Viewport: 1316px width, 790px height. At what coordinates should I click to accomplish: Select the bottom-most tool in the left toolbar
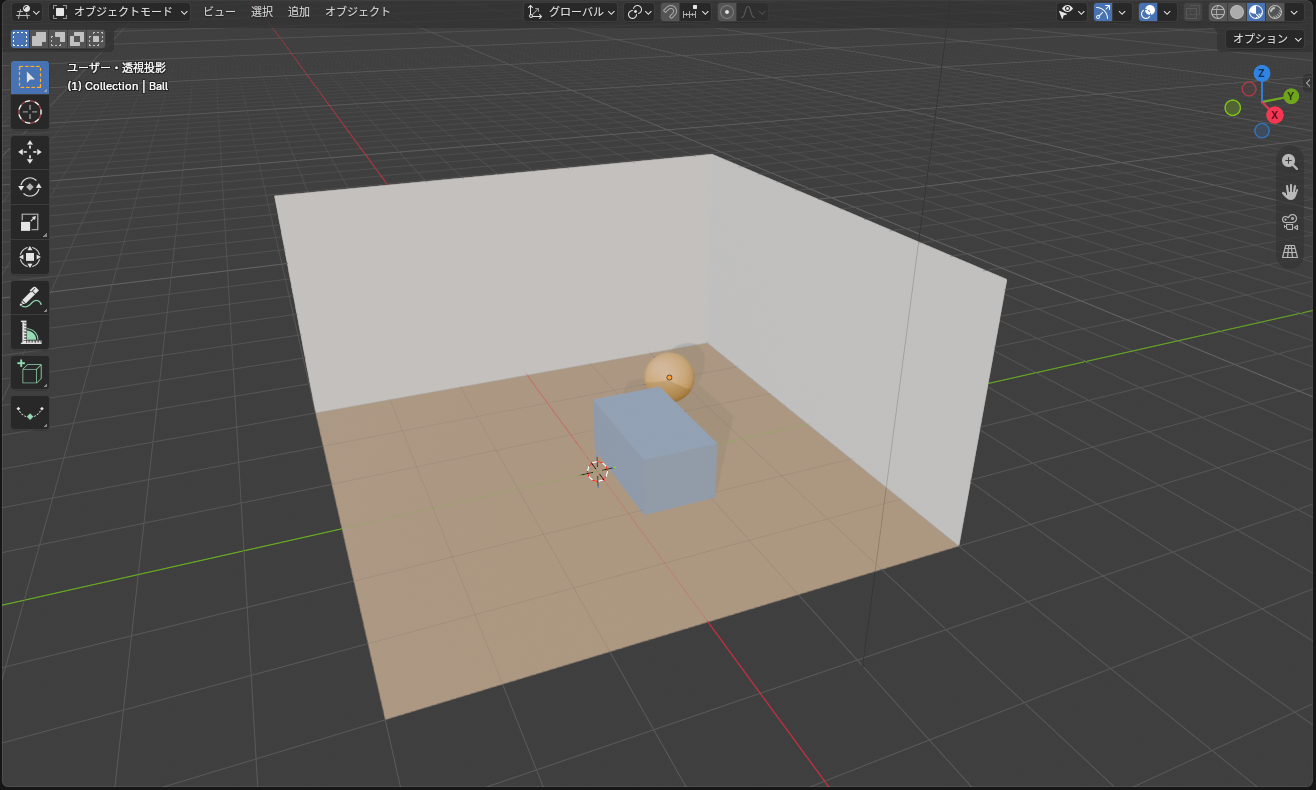(30, 412)
